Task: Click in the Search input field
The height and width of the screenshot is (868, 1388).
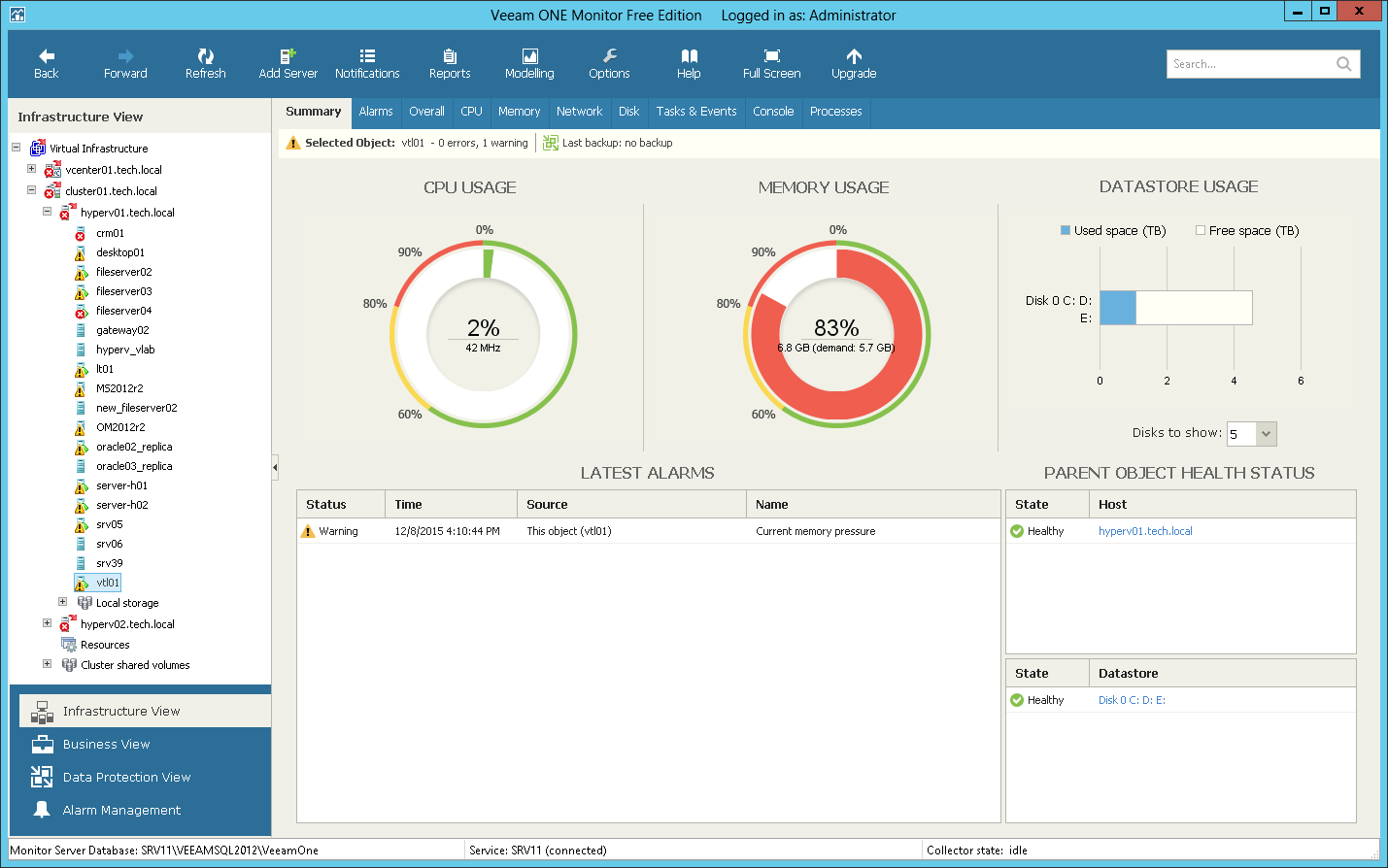Action: (x=1249, y=64)
